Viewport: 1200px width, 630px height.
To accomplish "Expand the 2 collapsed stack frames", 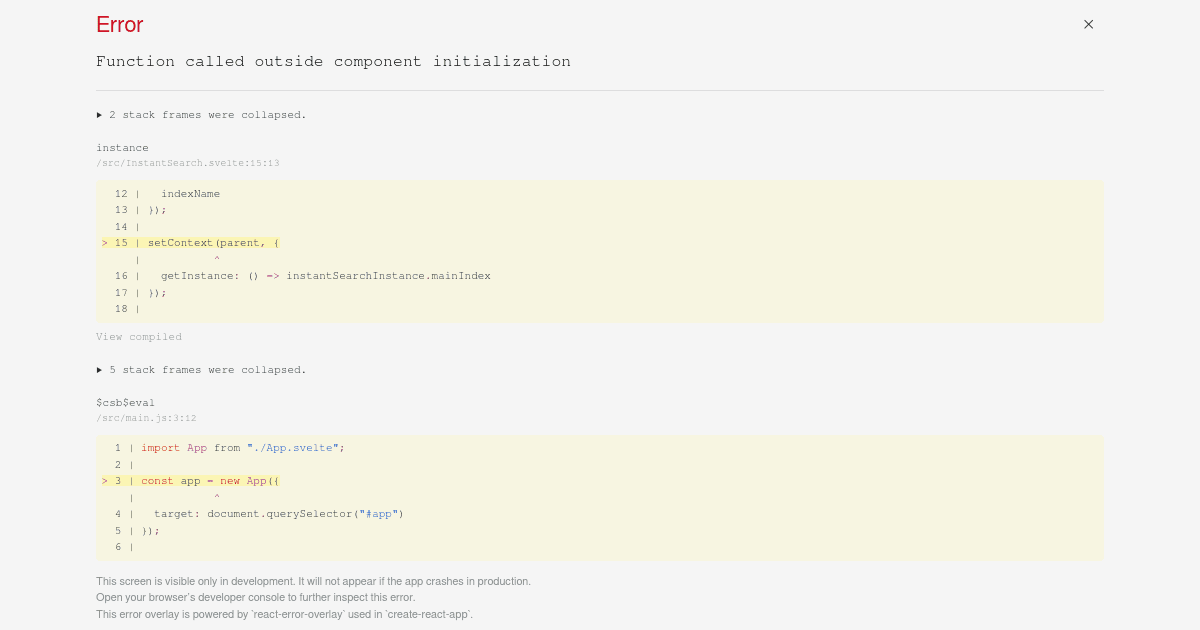I will coord(201,115).
